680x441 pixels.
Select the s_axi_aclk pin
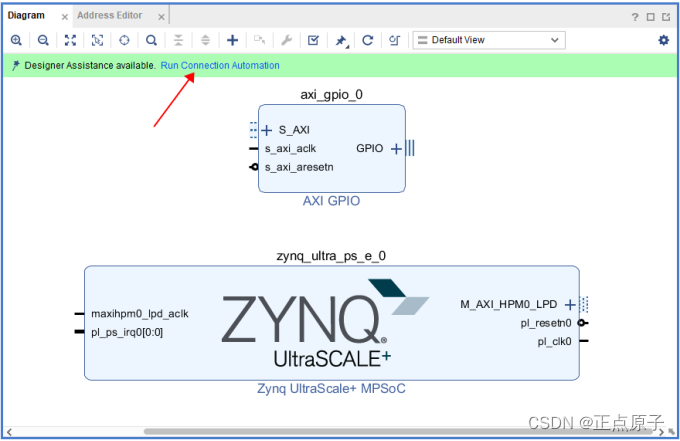pos(290,149)
